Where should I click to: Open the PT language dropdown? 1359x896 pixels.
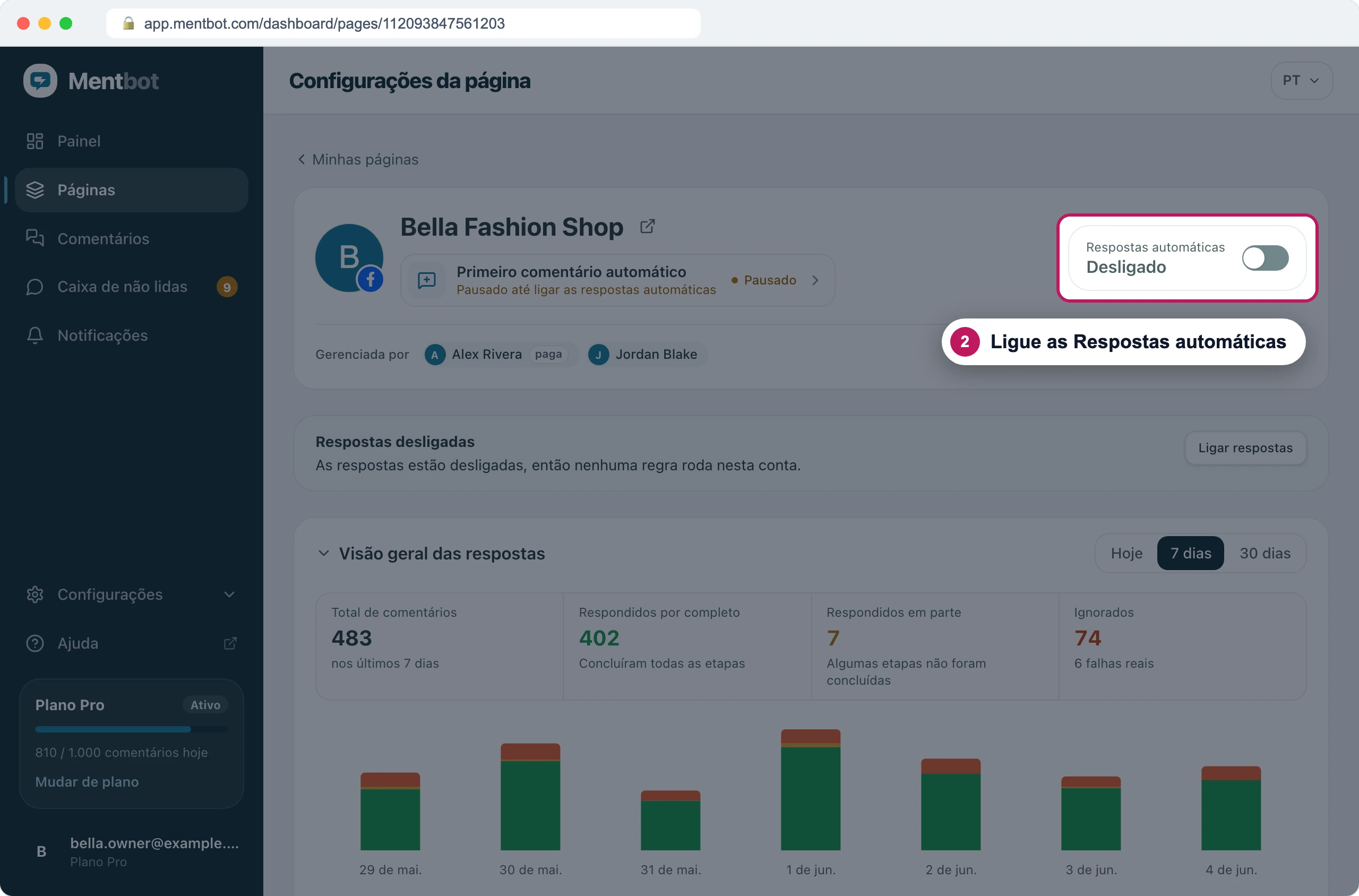[1301, 81]
